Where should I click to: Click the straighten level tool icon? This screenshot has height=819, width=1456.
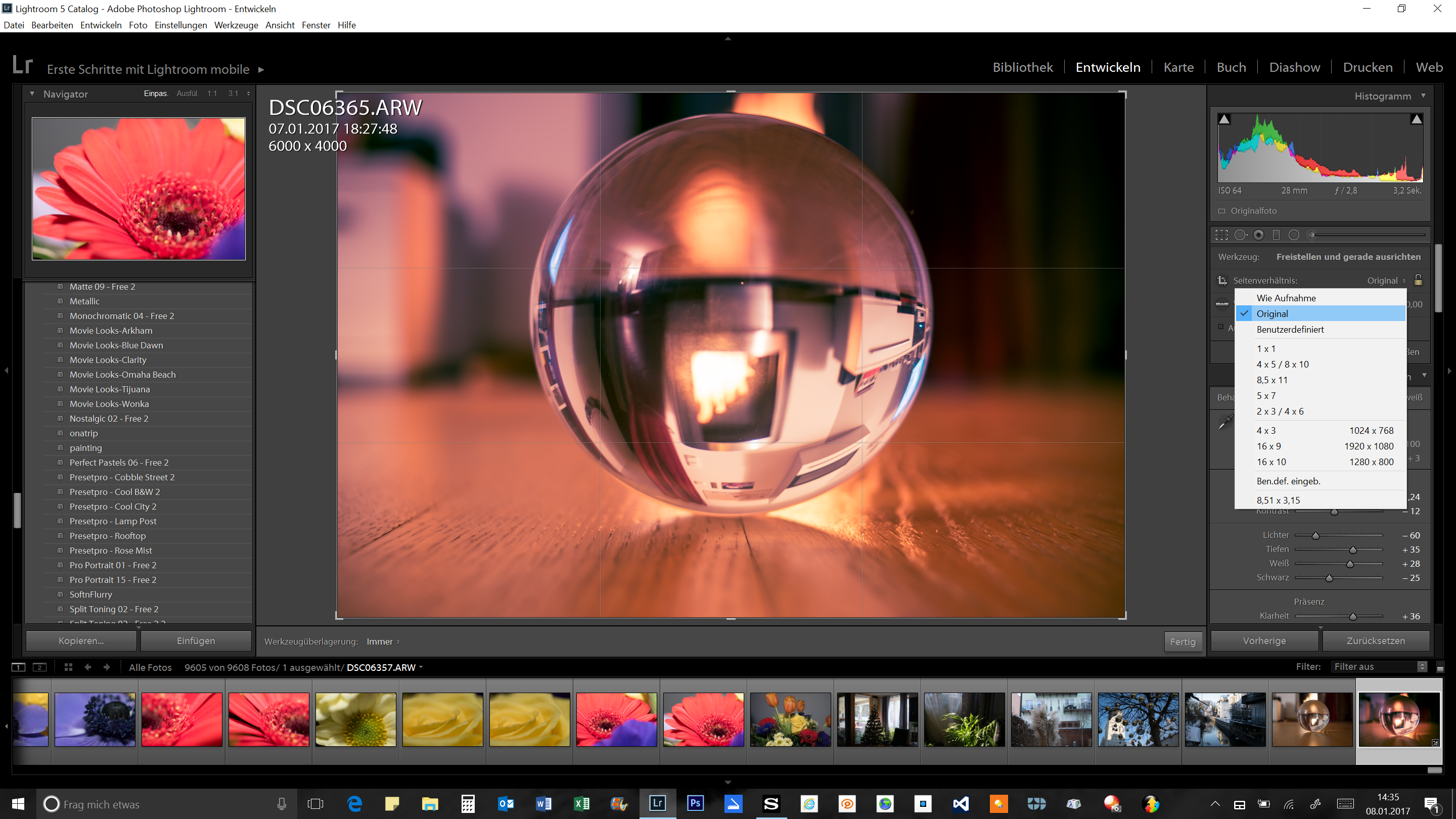1222,304
